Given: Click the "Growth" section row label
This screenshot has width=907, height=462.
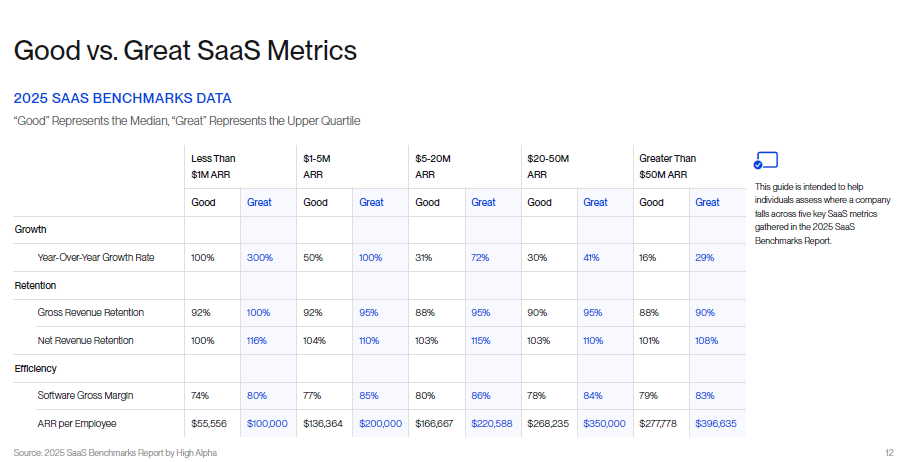Looking at the screenshot, I should click(x=30, y=230).
